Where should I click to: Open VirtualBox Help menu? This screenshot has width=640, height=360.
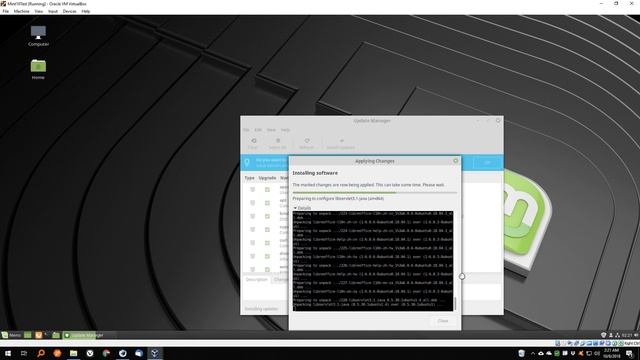click(x=86, y=11)
